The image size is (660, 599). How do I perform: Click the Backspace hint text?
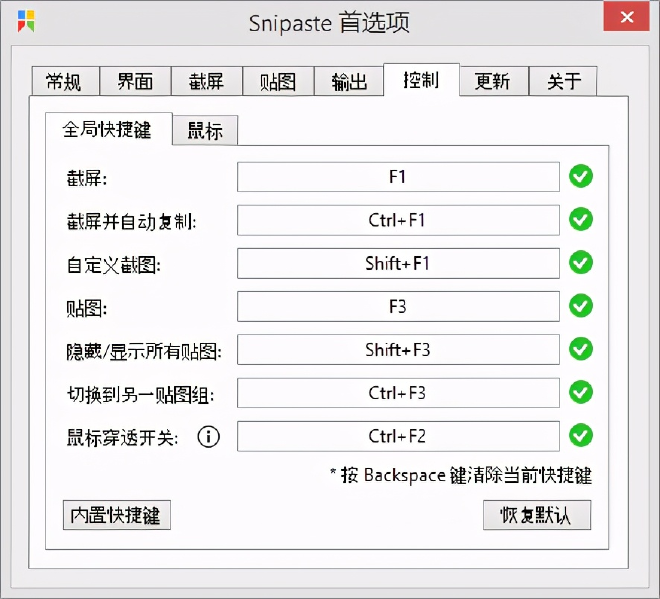(461, 475)
